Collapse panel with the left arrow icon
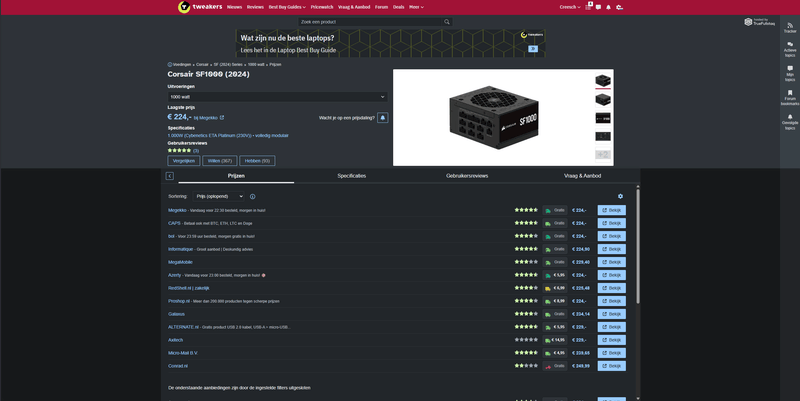 pos(169,176)
